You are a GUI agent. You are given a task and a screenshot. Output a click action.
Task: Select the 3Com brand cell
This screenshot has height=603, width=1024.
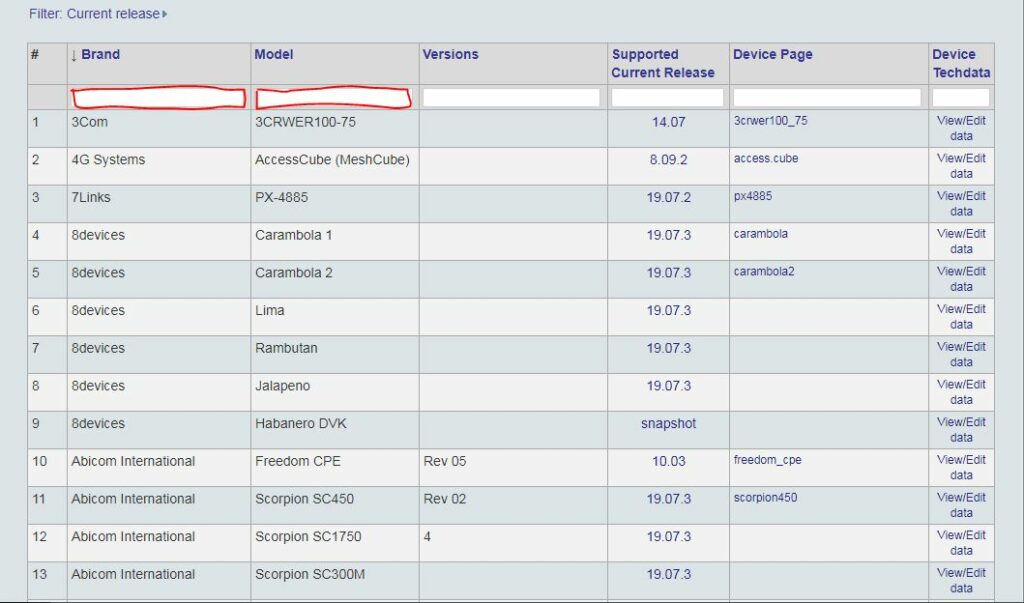coord(159,129)
